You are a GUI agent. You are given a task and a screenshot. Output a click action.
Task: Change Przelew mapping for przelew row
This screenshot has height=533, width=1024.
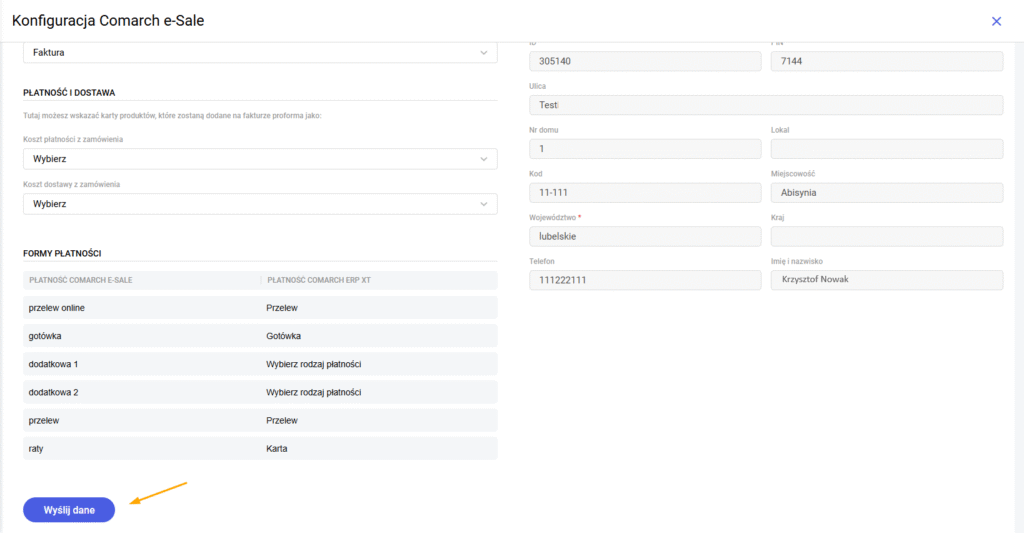tap(282, 421)
